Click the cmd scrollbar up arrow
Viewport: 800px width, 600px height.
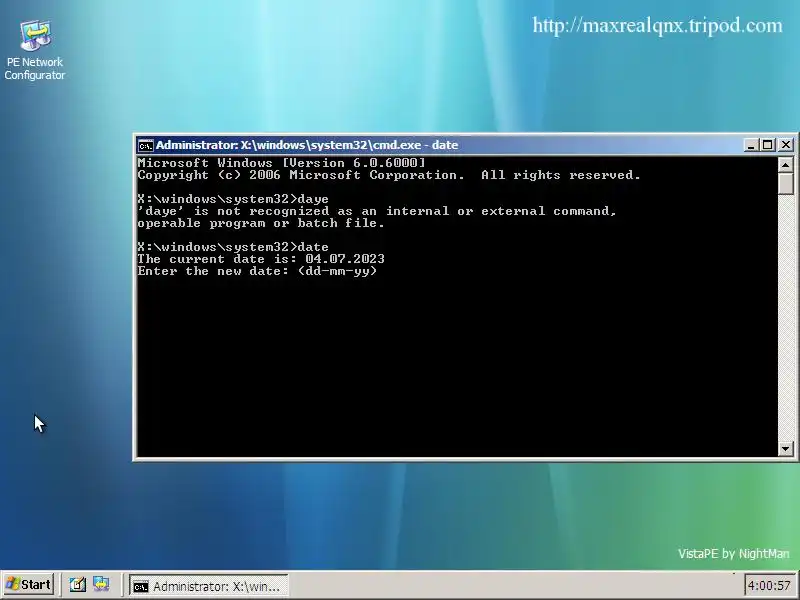tap(785, 165)
